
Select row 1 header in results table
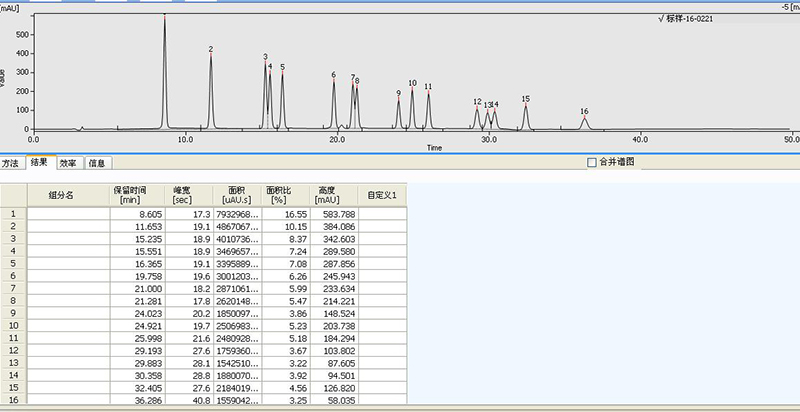pos(13,213)
